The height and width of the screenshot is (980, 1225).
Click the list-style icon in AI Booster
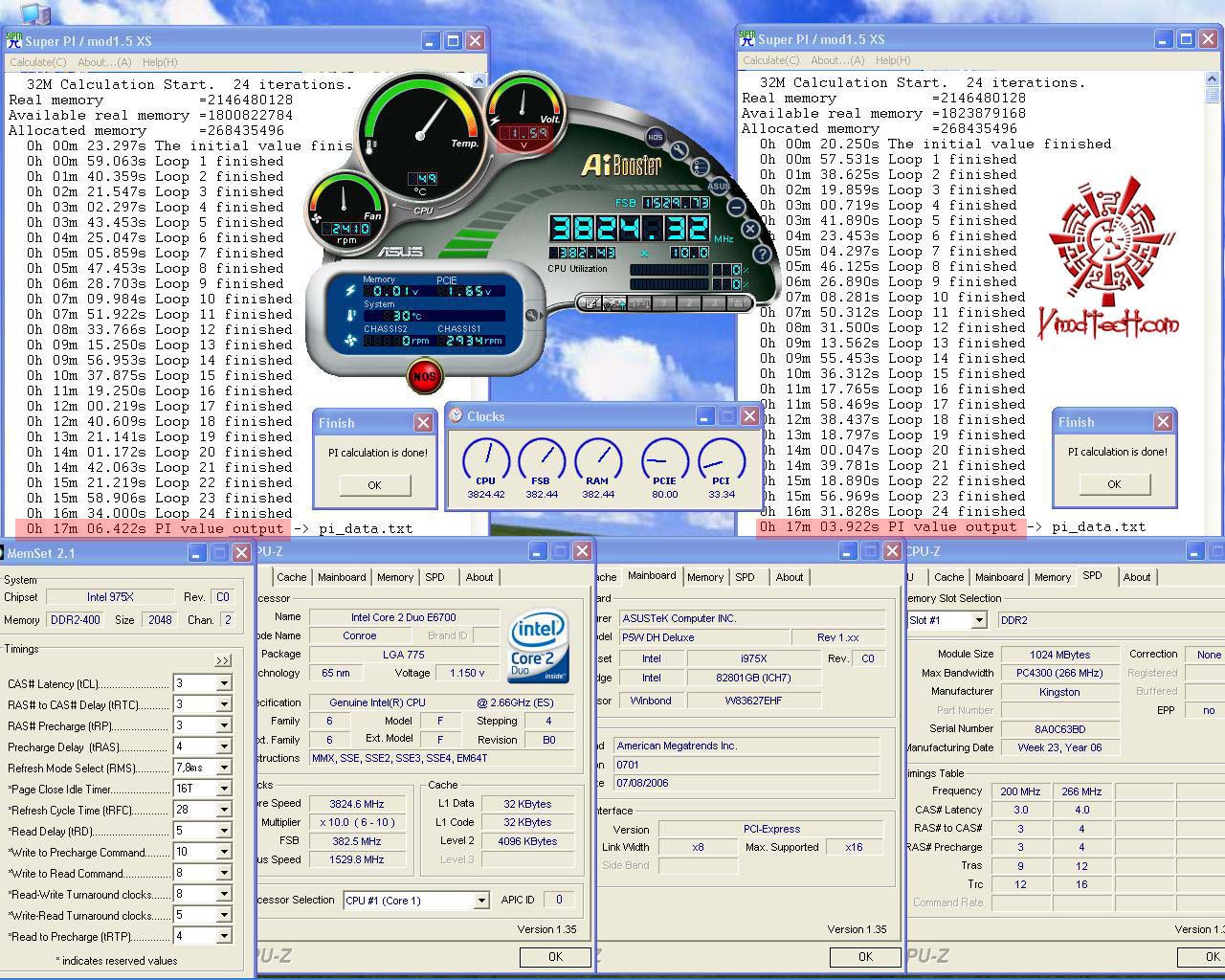[700, 166]
